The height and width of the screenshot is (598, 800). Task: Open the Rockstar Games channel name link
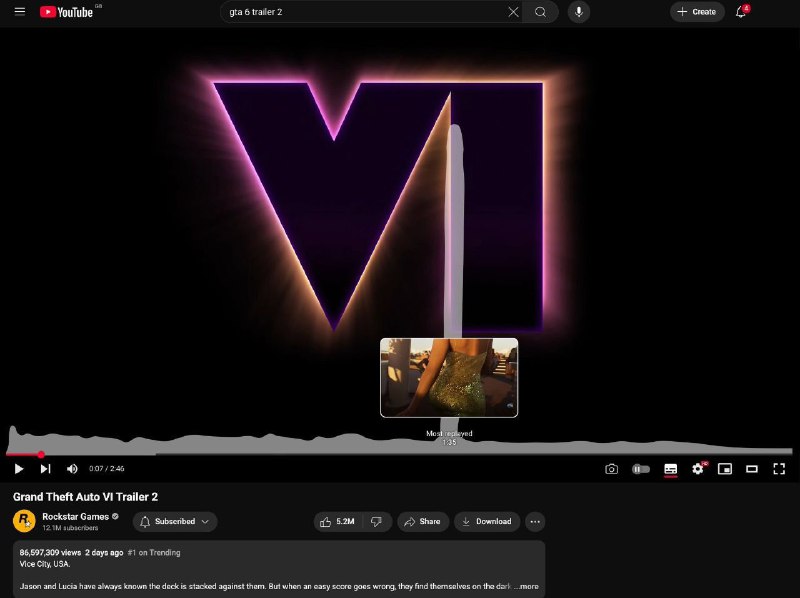pyautogui.click(x=76, y=516)
